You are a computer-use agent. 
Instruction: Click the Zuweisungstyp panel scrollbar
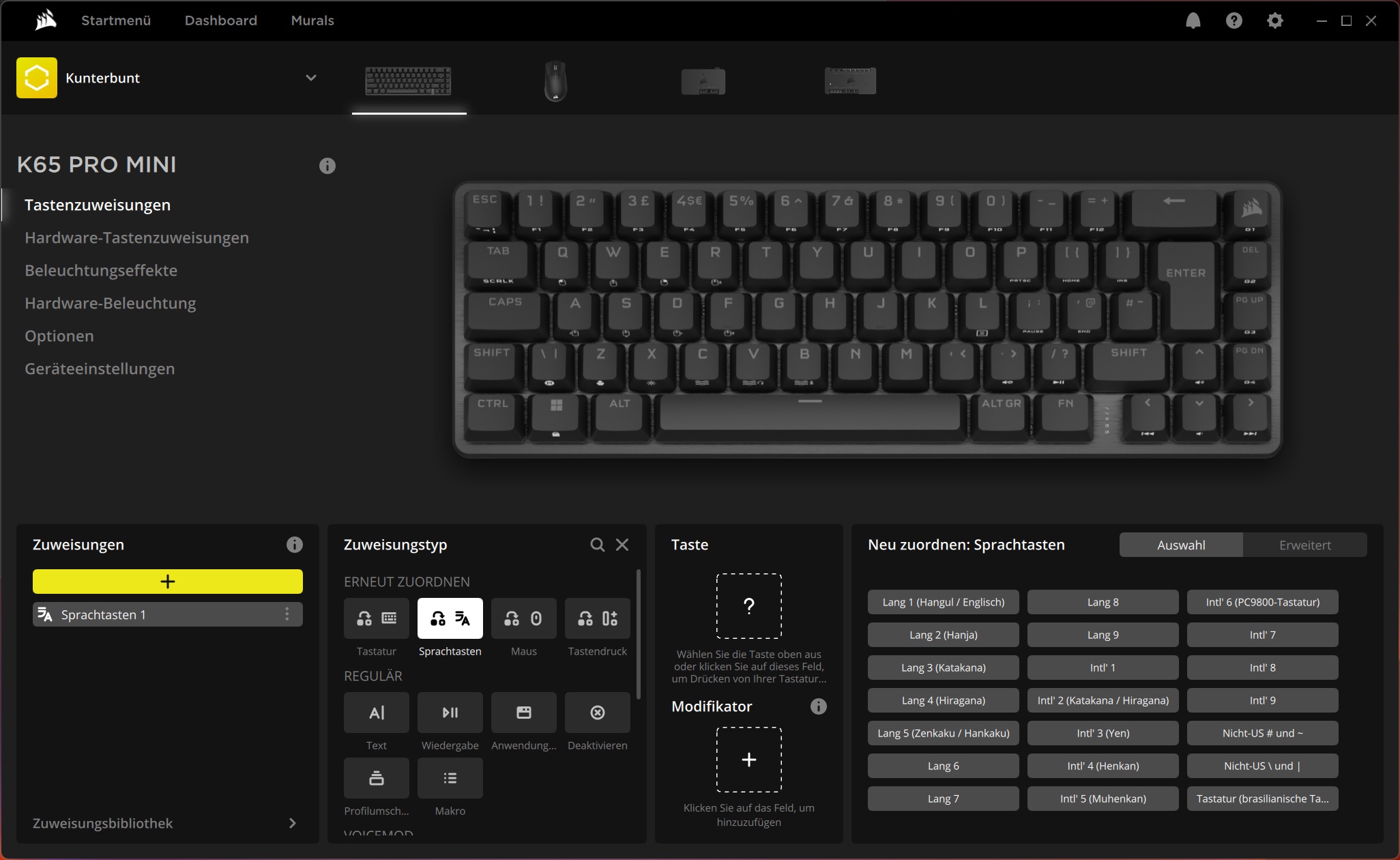(x=639, y=635)
